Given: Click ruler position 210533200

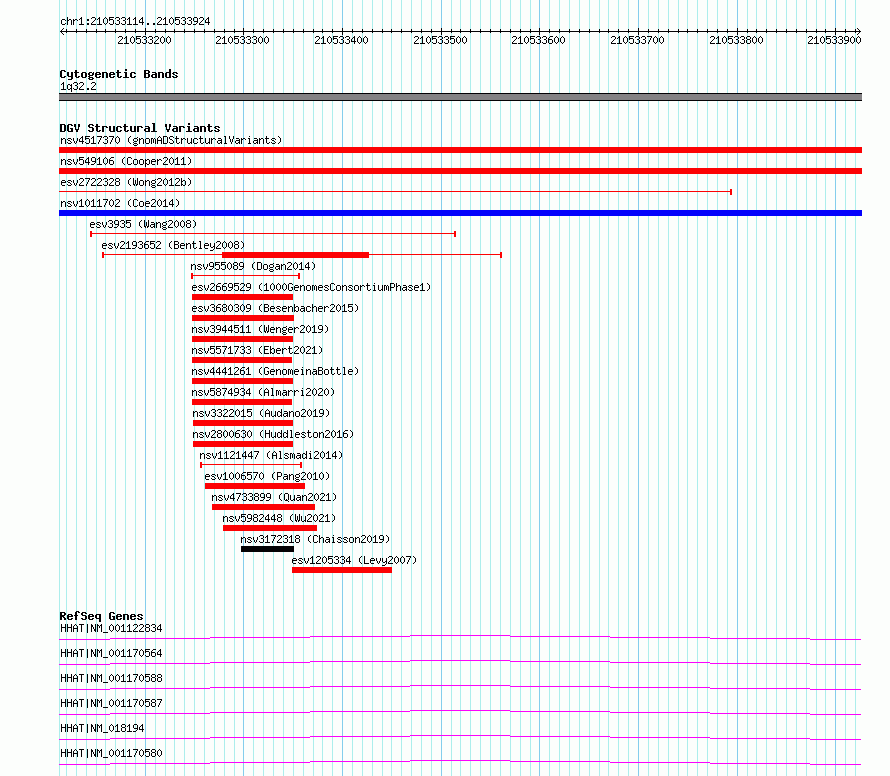Looking at the screenshot, I should coord(144,40).
